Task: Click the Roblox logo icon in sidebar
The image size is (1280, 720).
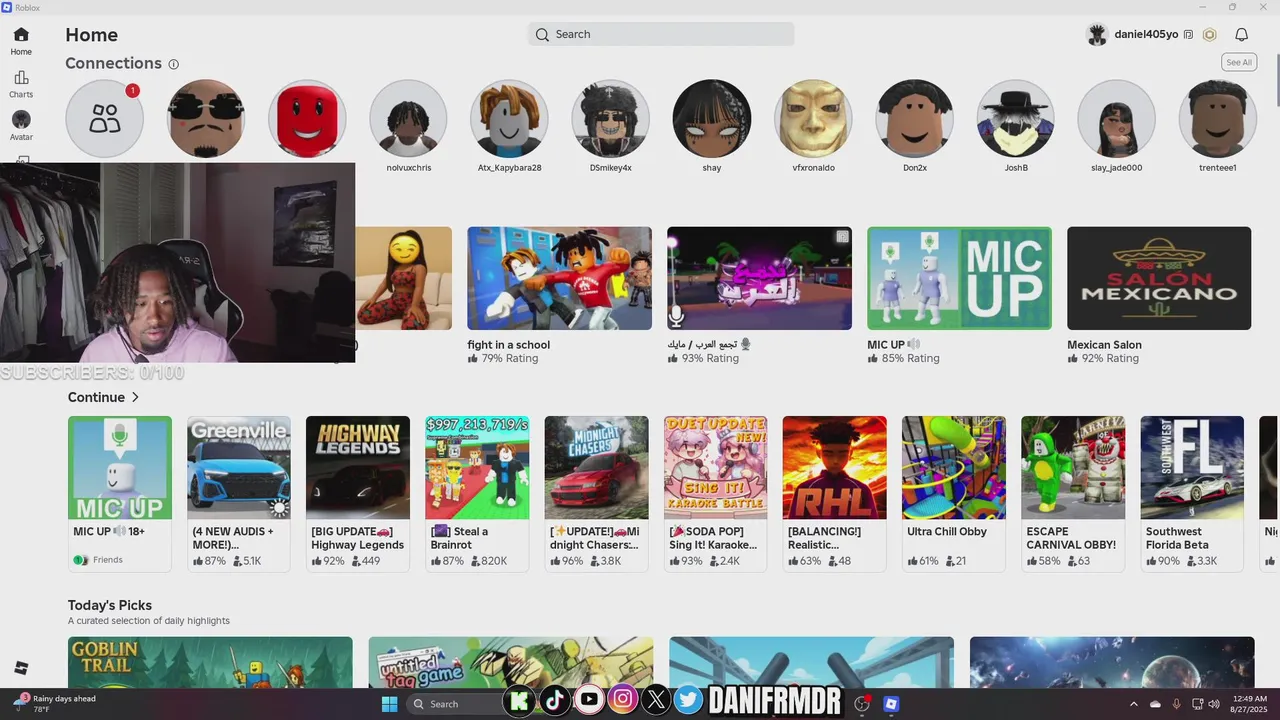Action: click(x=21, y=668)
